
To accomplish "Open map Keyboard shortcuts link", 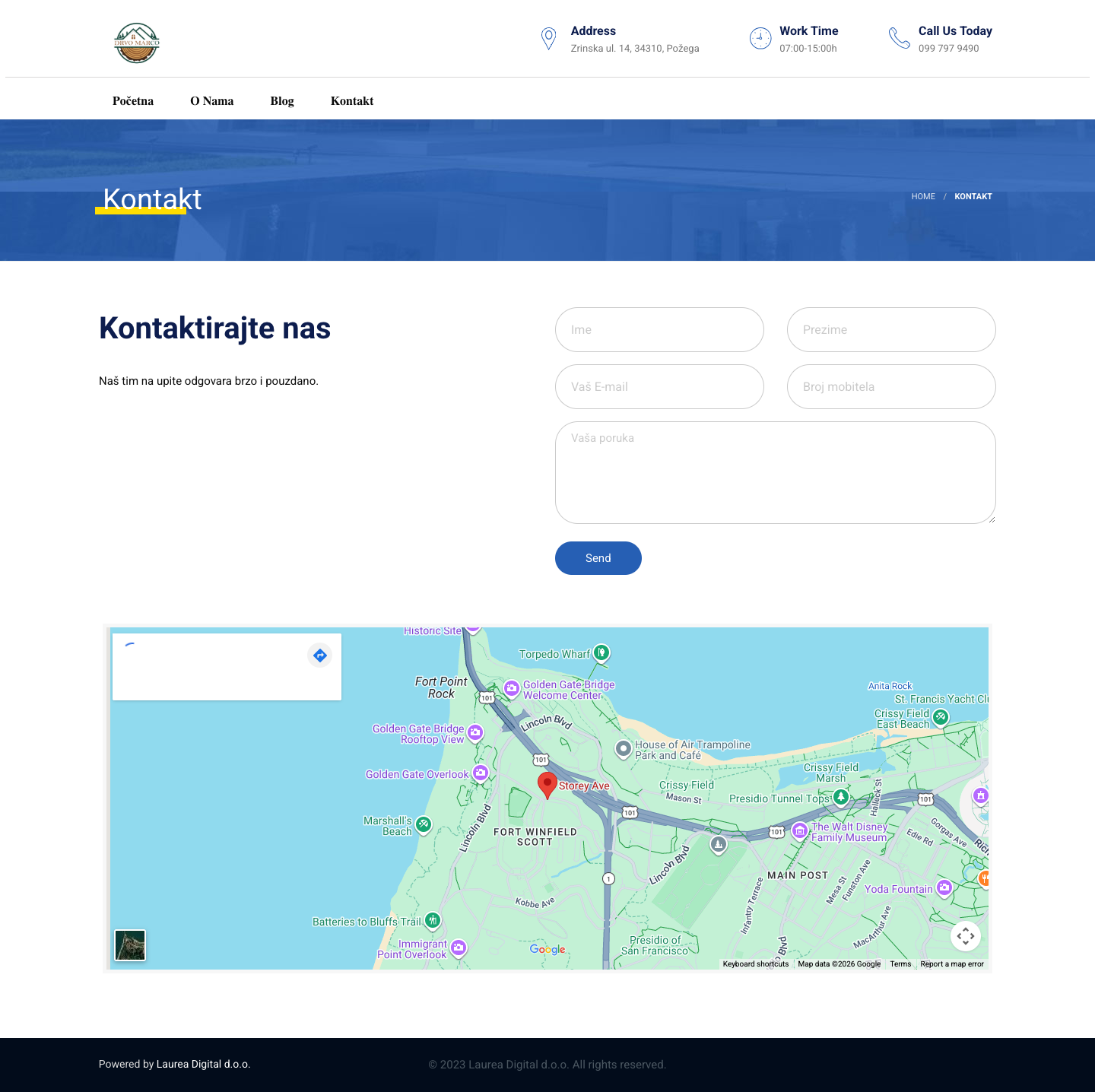I will click(756, 963).
